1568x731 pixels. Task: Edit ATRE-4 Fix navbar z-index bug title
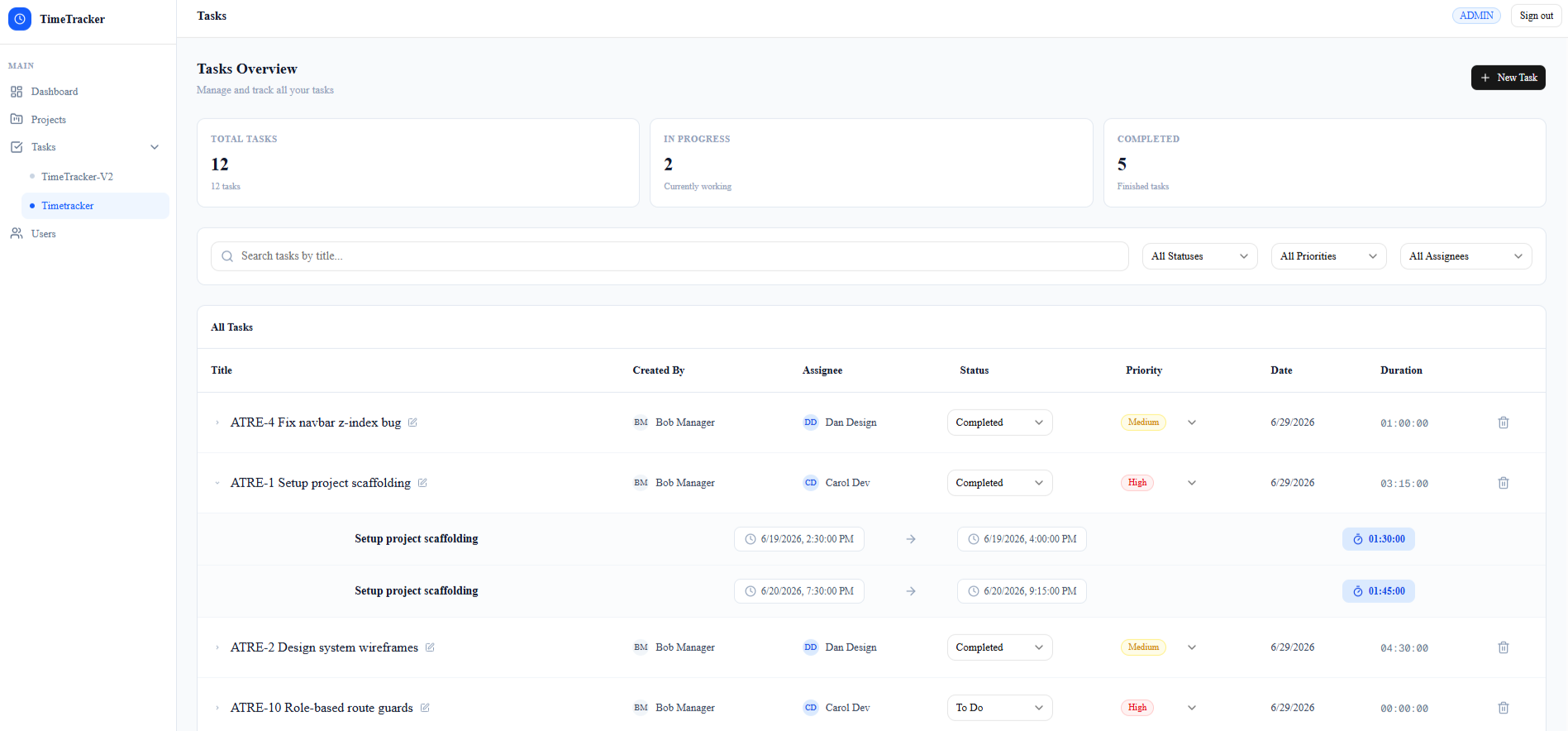click(412, 423)
